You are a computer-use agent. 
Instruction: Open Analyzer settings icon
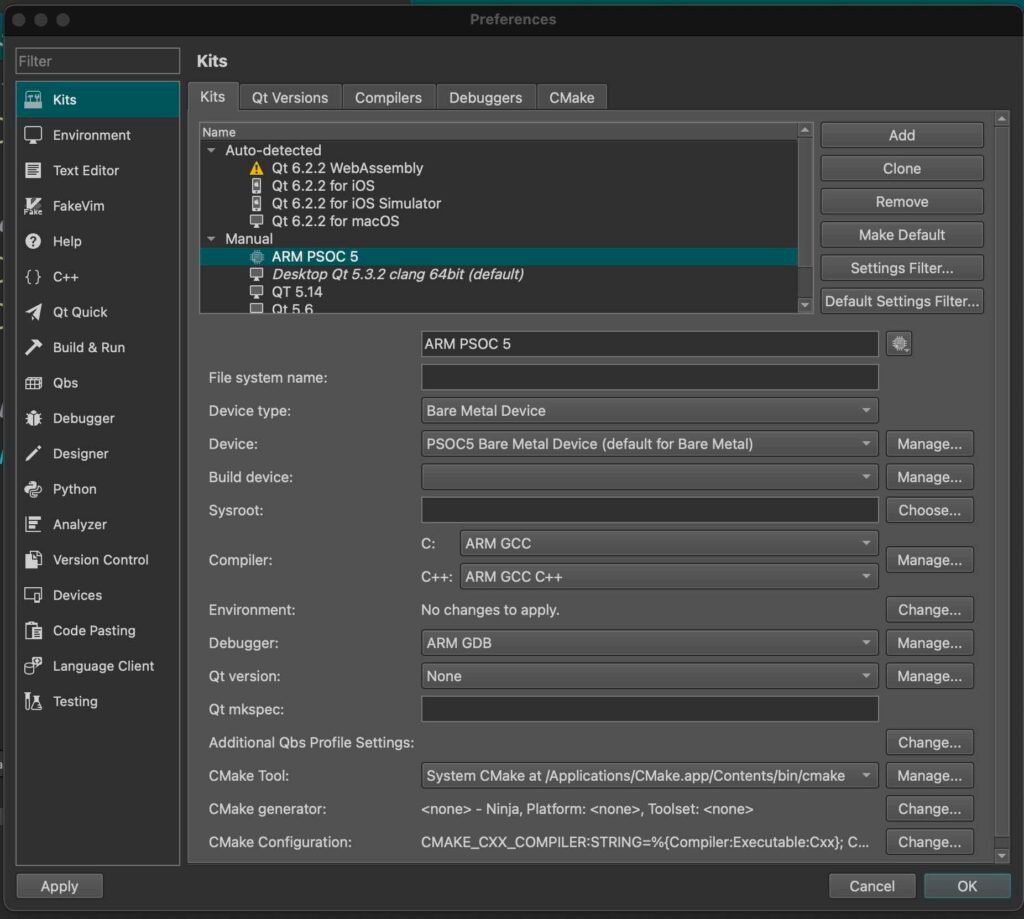pyautogui.click(x=33, y=524)
